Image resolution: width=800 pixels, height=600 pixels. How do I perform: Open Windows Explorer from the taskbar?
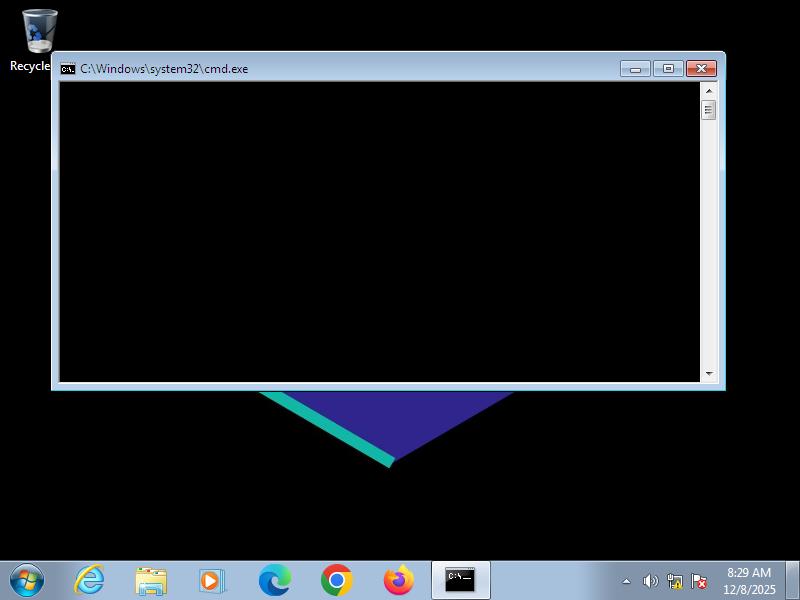[x=151, y=580]
